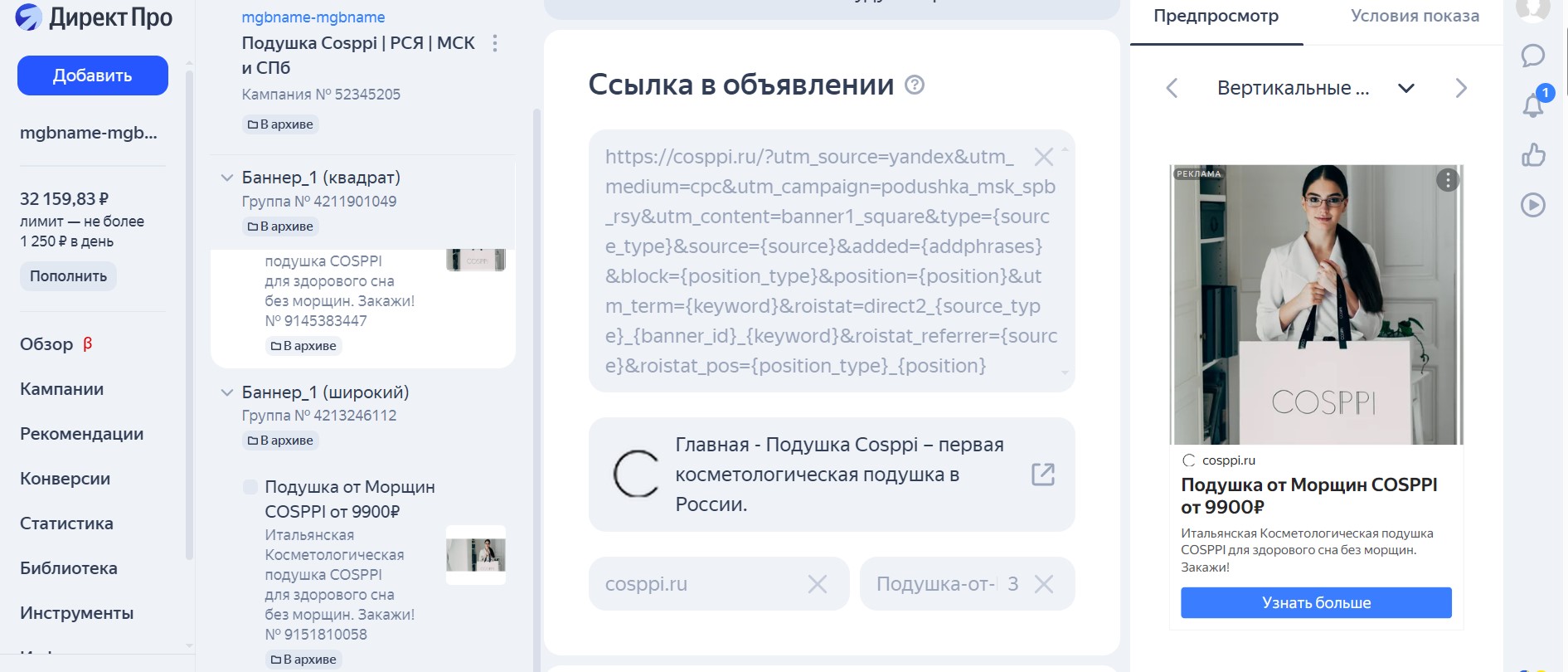Show the previous preview format
The image size is (1568, 672).
point(1172,88)
